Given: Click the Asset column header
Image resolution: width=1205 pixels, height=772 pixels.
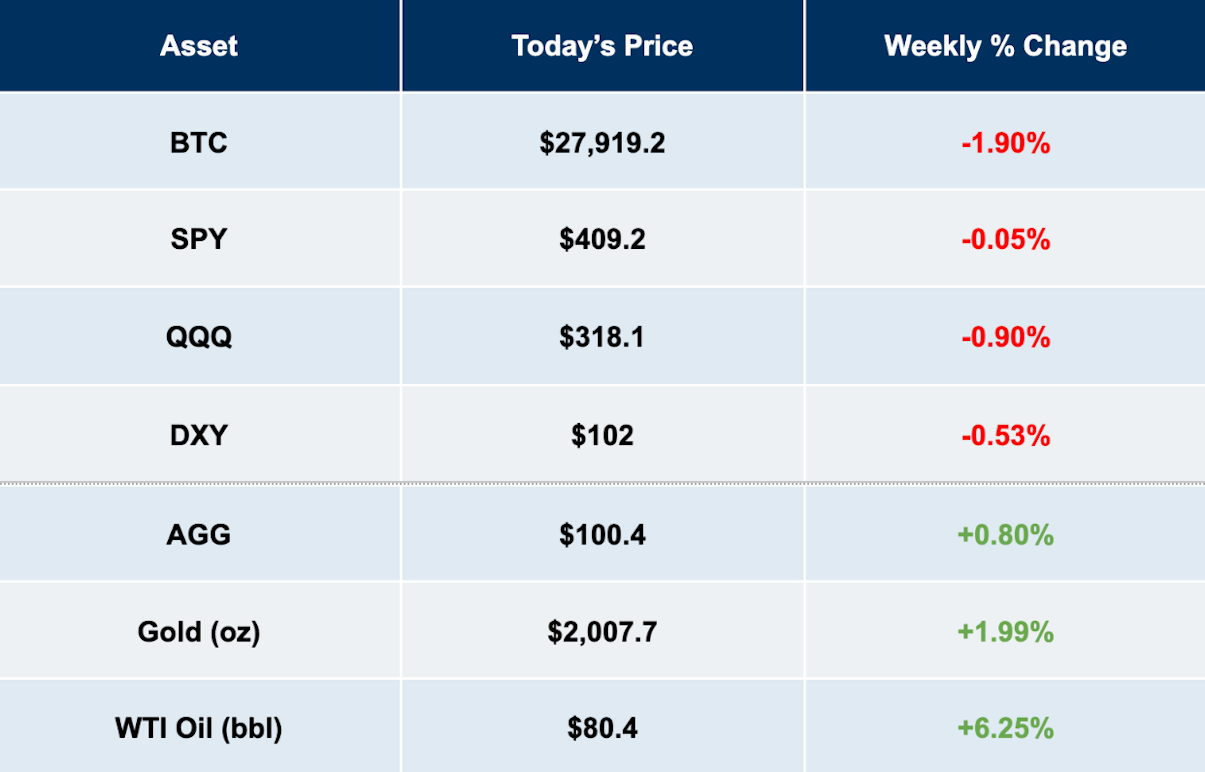Looking at the screenshot, I should coord(199,46).
